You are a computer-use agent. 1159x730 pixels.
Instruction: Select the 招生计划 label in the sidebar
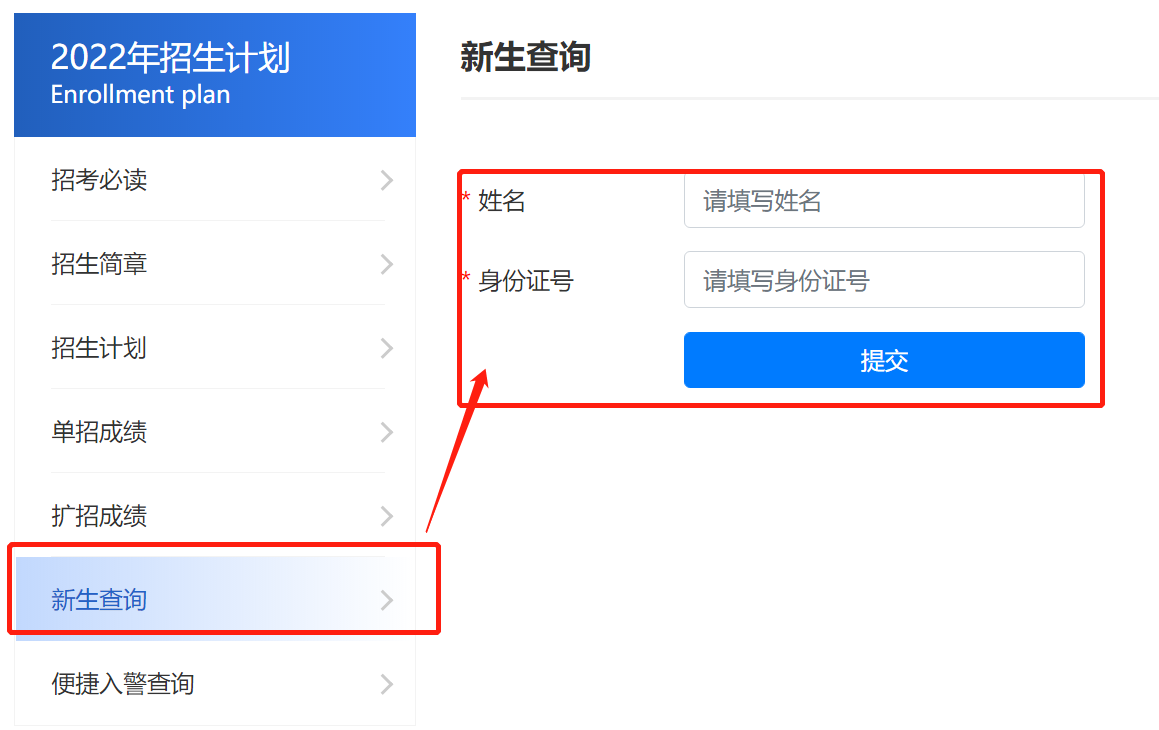[x=99, y=348]
